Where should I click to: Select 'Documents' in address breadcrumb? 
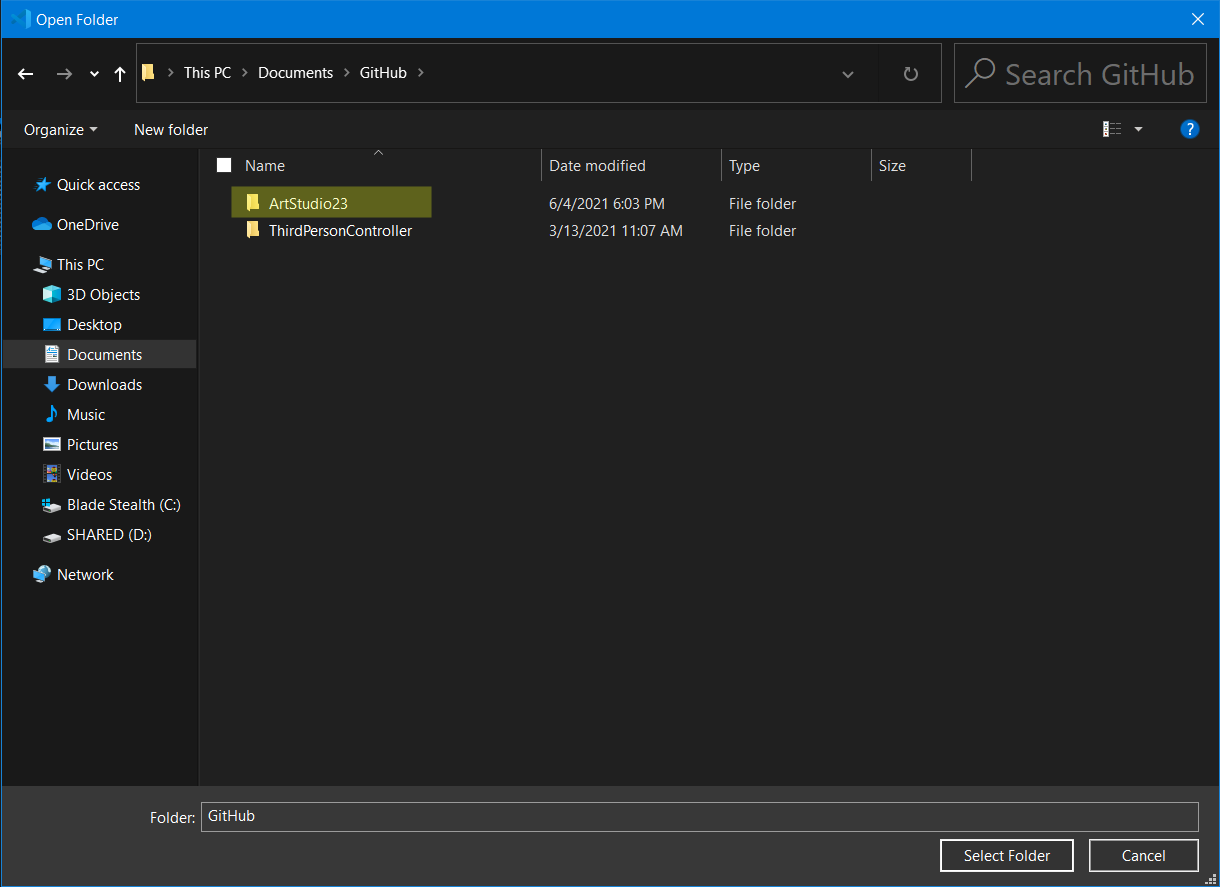coord(295,72)
